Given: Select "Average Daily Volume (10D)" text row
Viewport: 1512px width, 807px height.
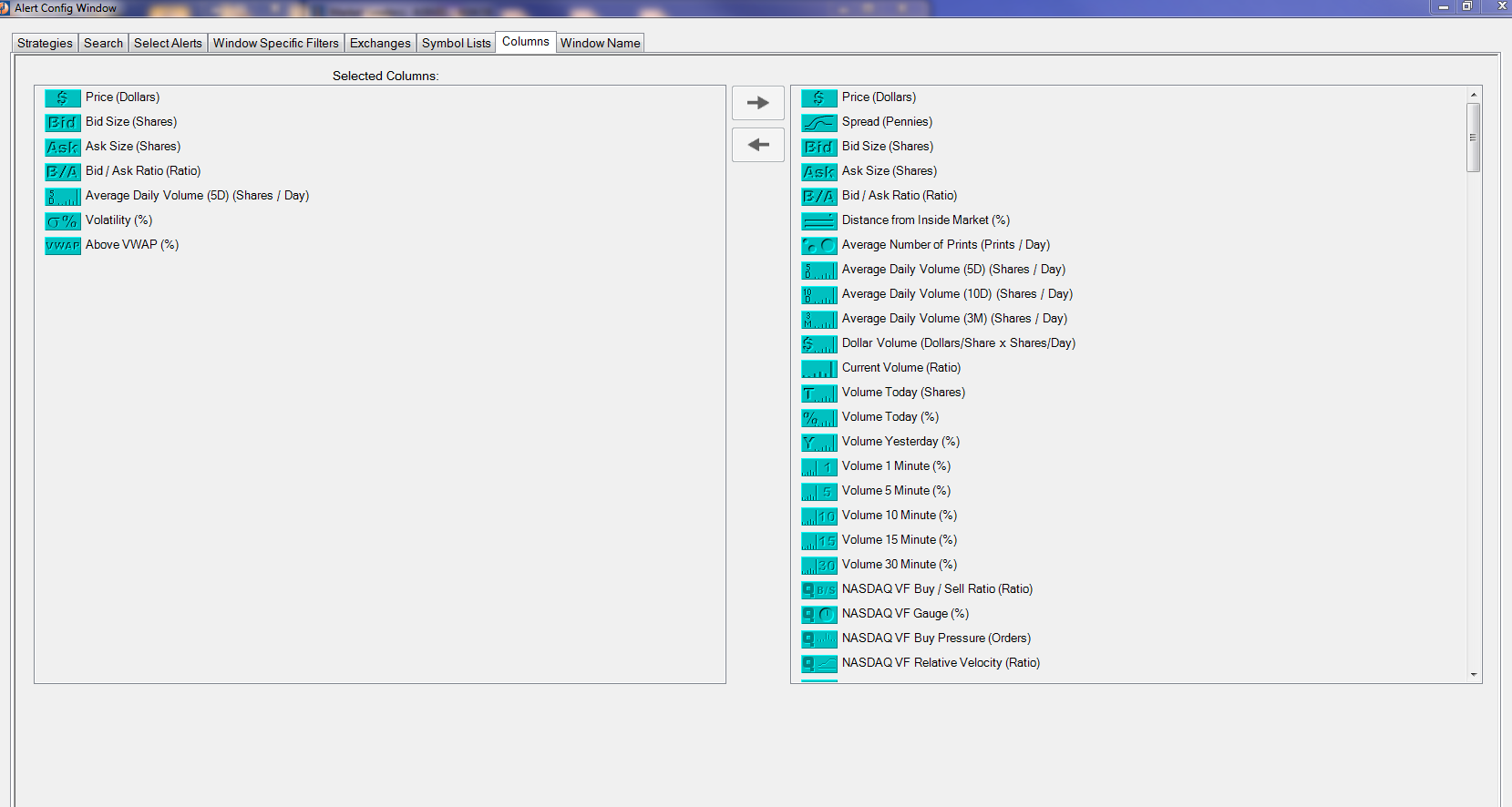Looking at the screenshot, I should 957,294.
